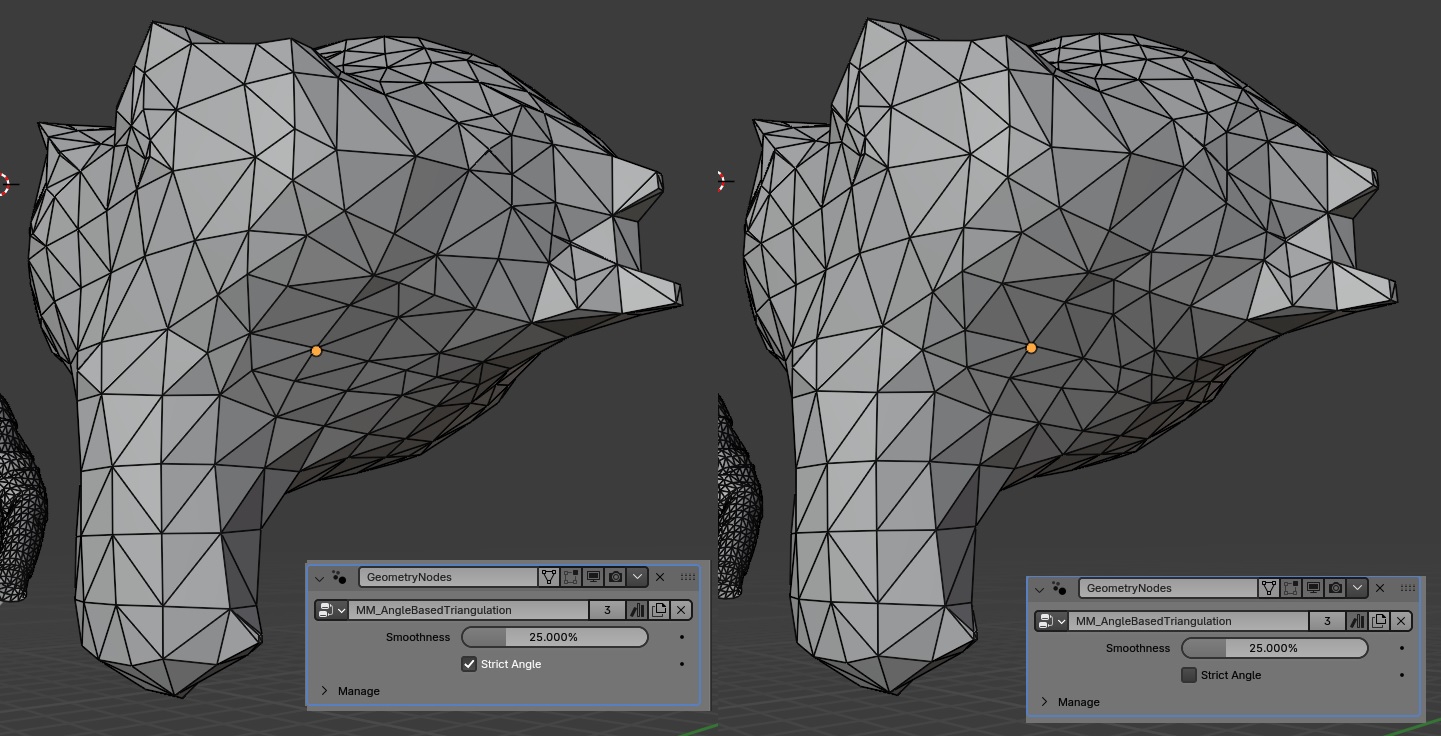Screen dimensions: 1441x736
Task: Click the library books icon in right panel
Action: [x=1357, y=621]
